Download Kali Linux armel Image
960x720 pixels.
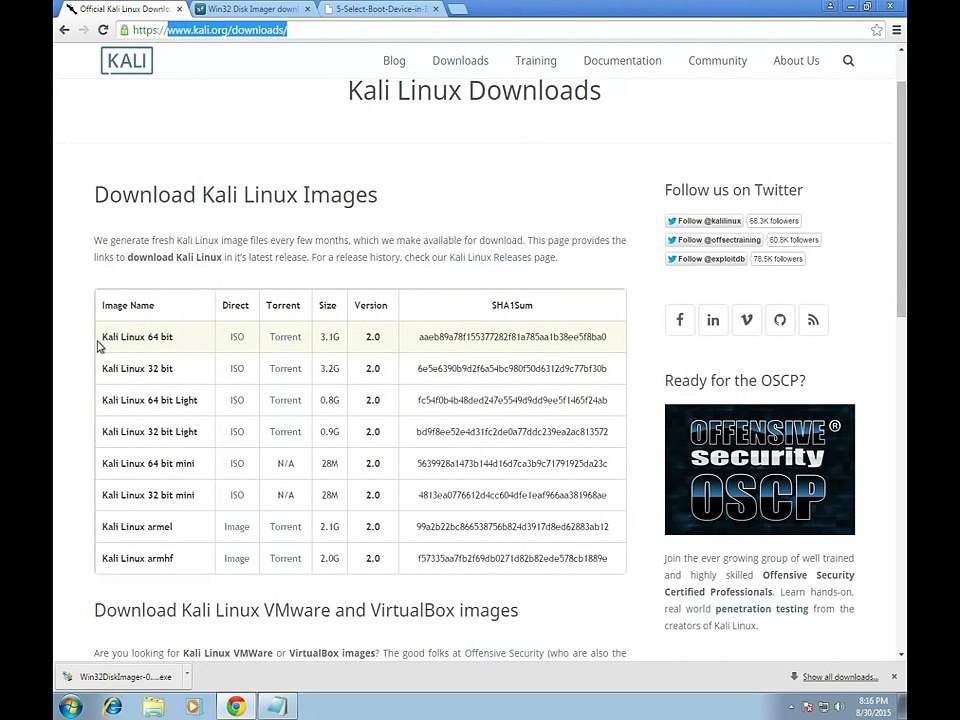pyautogui.click(x=236, y=527)
